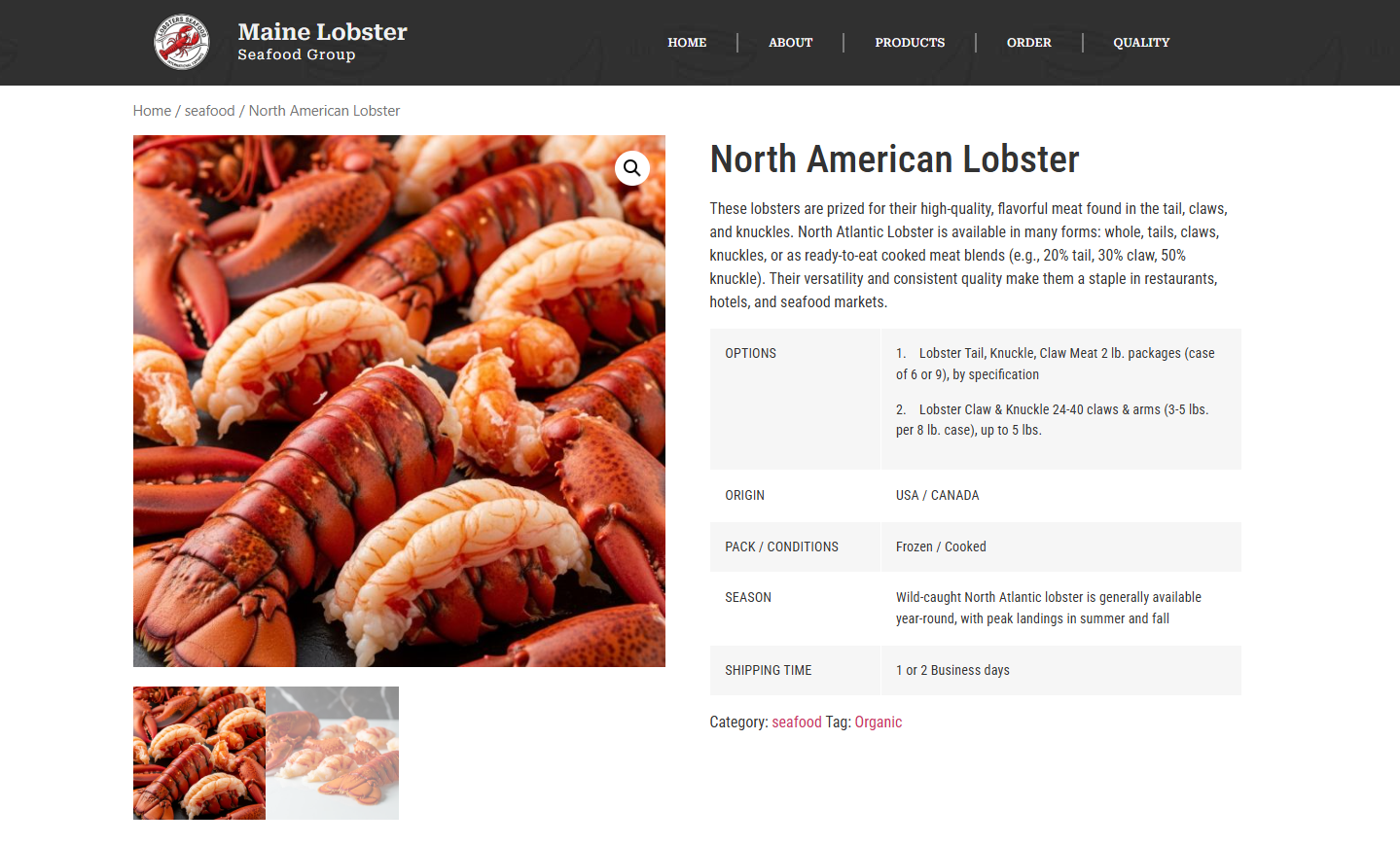Click the Organic tag link
The image size is (1400, 846).
click(879, 723)
